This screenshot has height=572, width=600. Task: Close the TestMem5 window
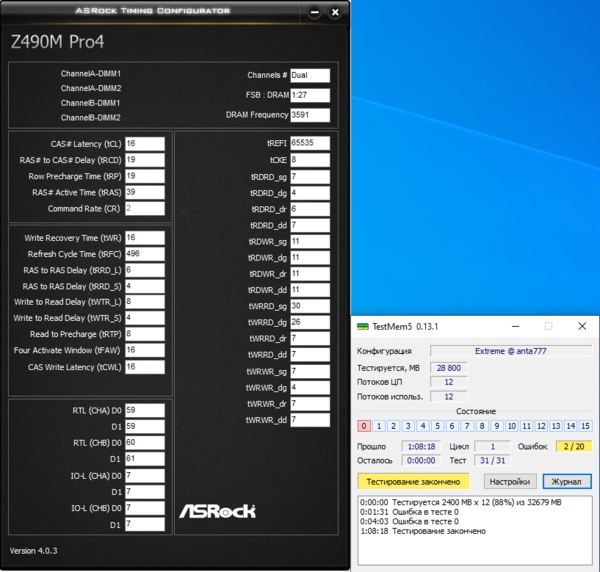click(582, 326)
